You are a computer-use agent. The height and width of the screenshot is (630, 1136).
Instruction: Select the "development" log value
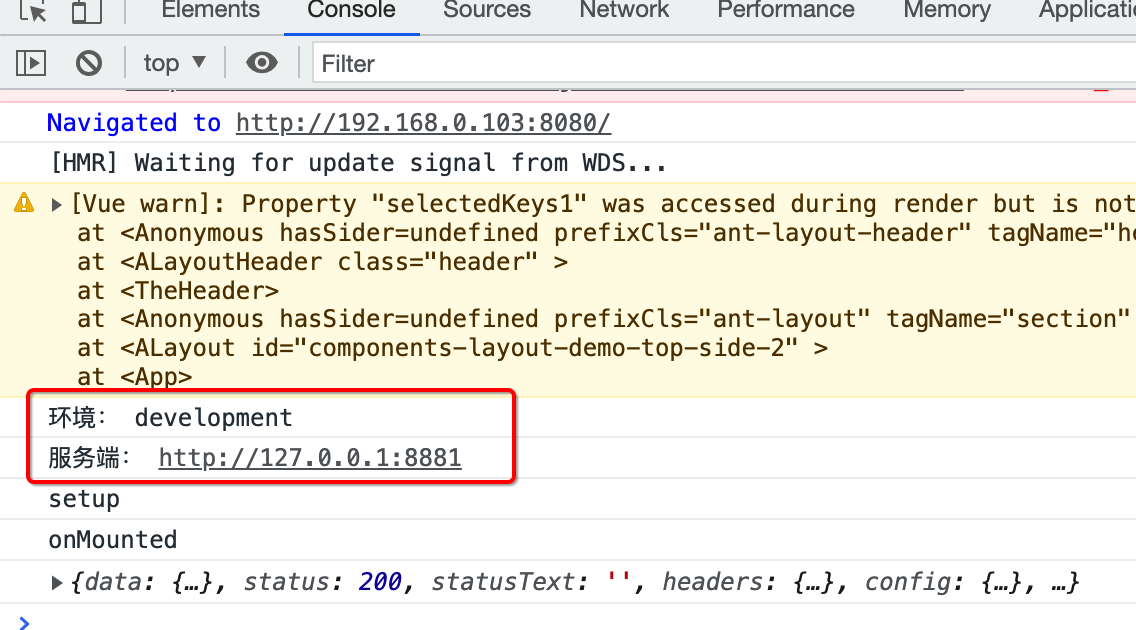pyautogui.click(x=213, y=418)
